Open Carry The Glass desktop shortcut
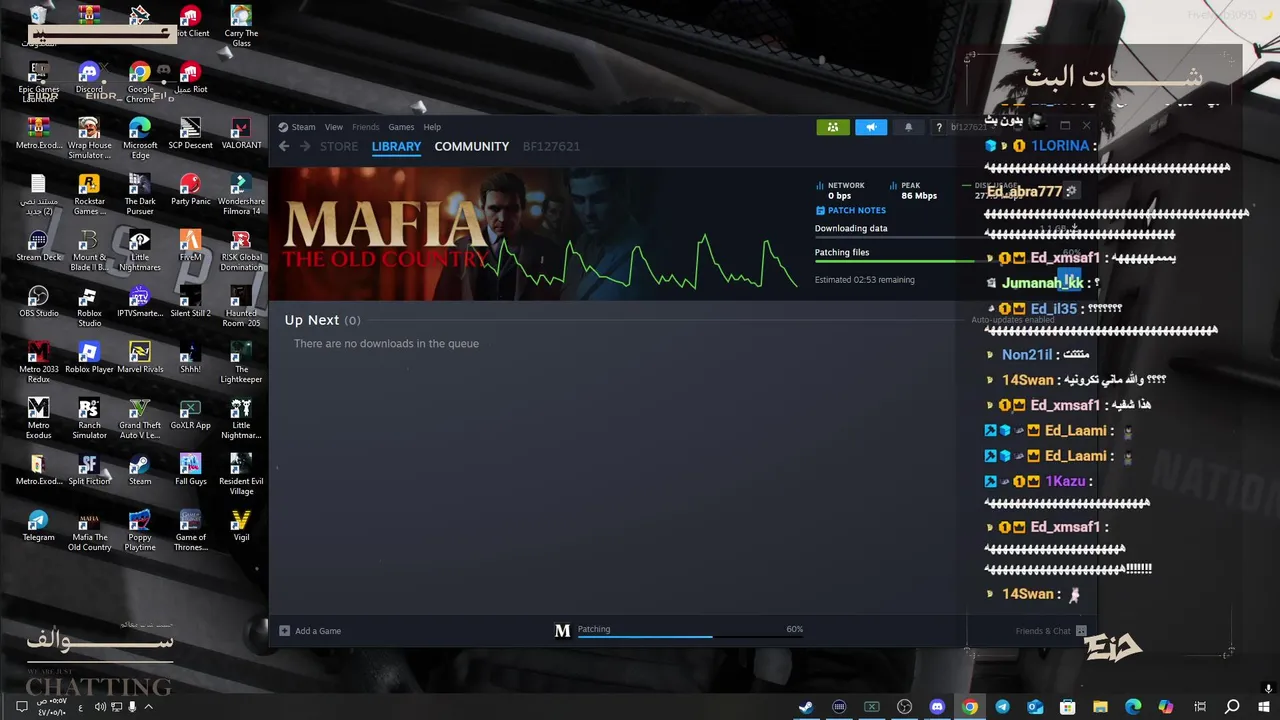 pos(241,26)
